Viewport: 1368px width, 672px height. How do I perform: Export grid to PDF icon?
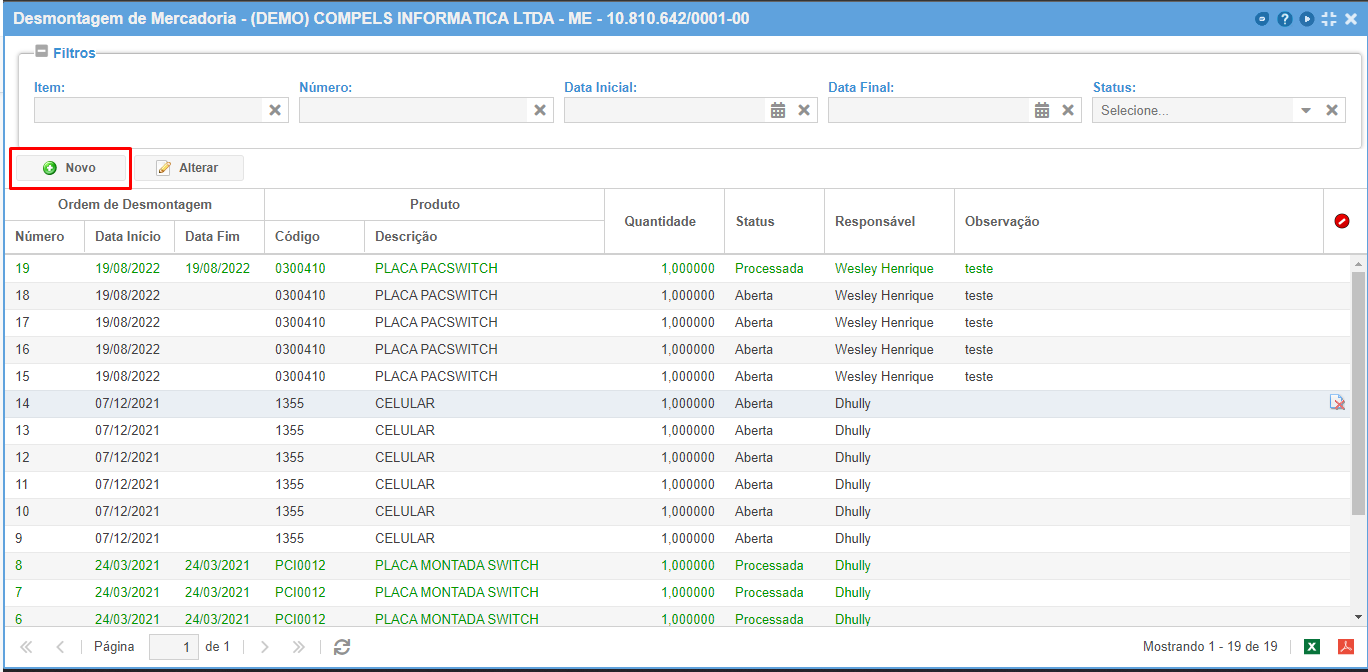coord(1346,647)
